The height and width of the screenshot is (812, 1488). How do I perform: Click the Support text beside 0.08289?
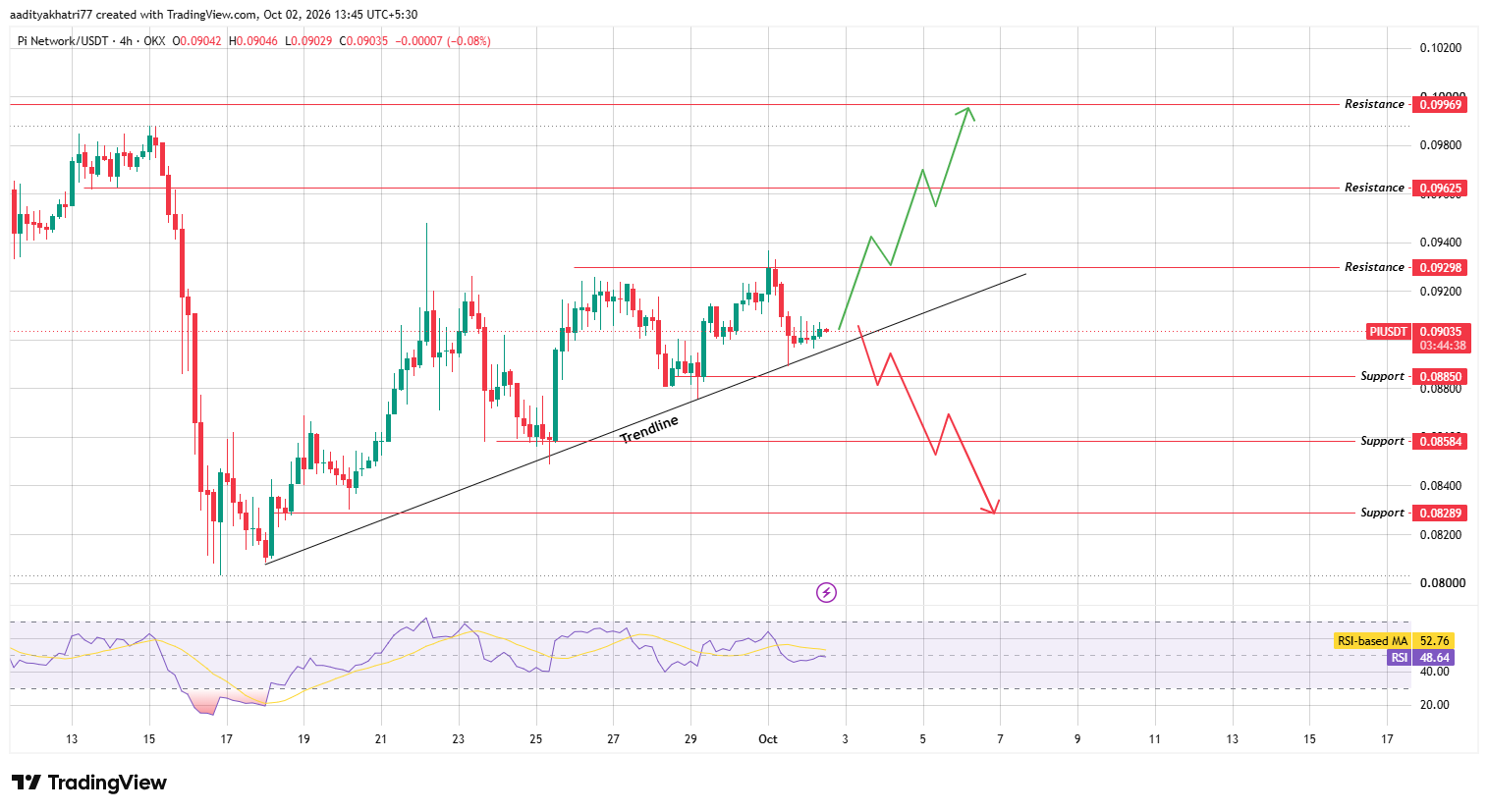point(1382,513)
